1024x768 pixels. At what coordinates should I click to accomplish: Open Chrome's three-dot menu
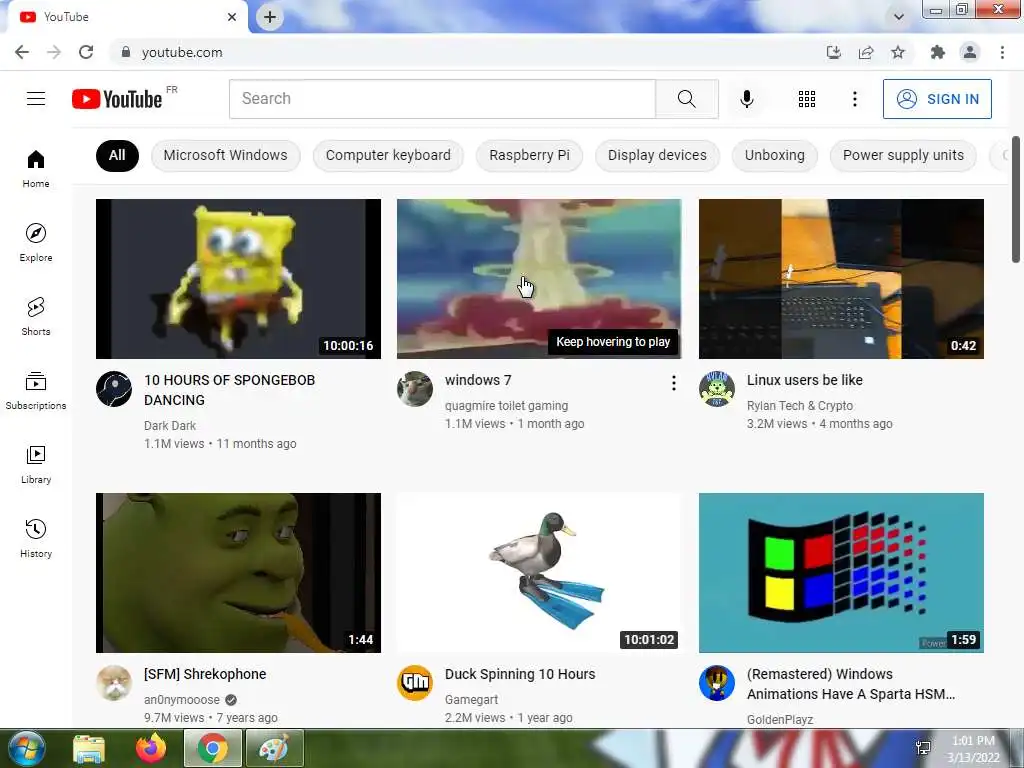tap(1002, 52)
